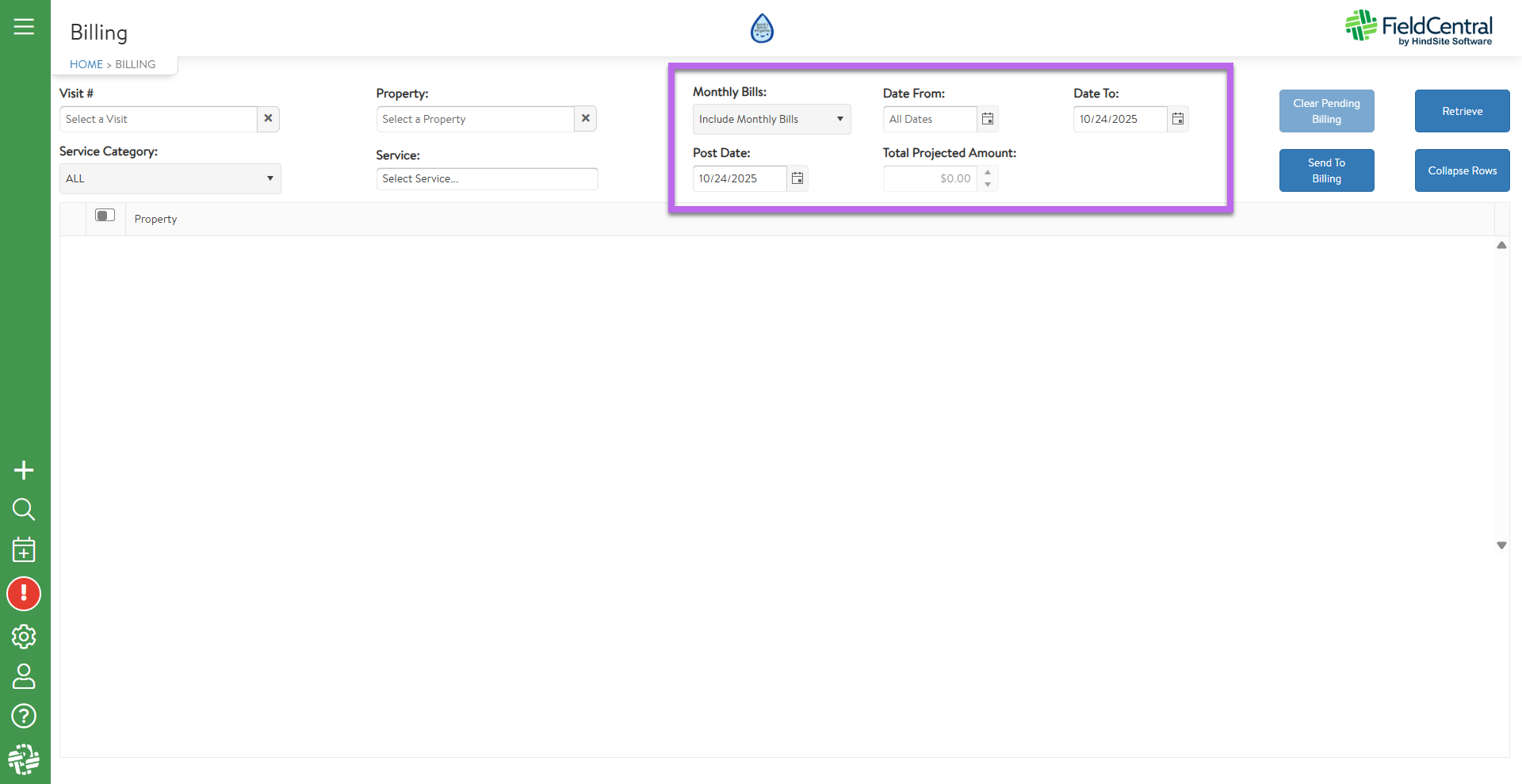Expand the Monthly Bills dropdown

[x=771, y=119]
